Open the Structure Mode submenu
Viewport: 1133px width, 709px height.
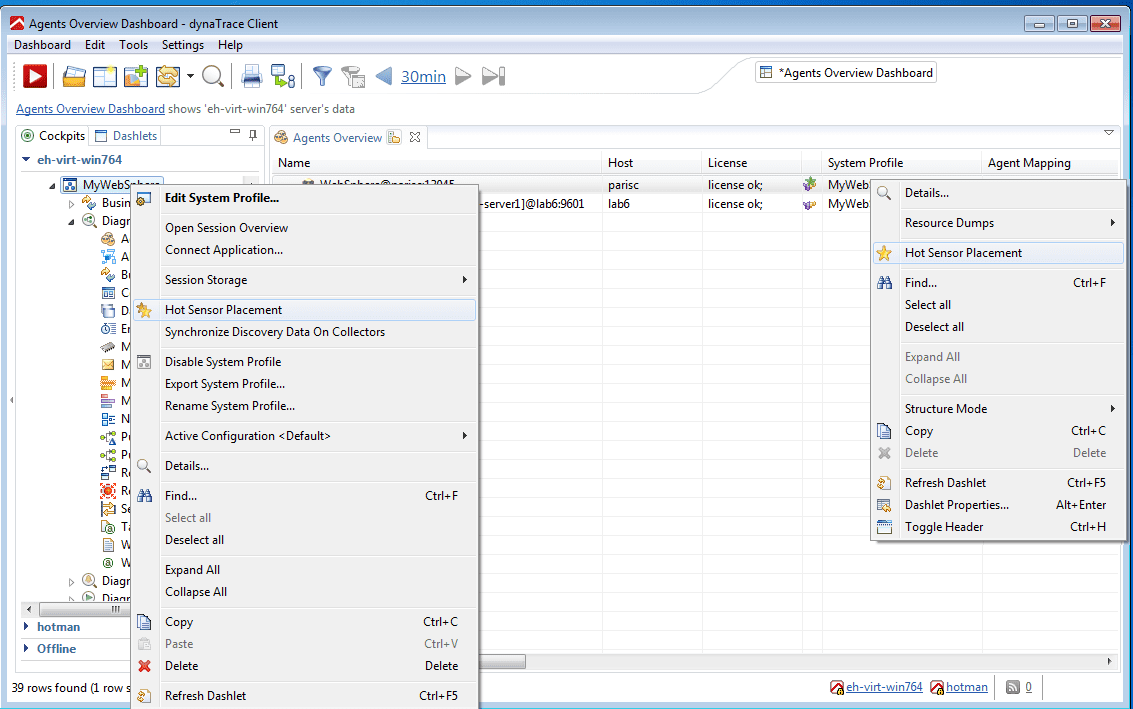tap(998, 409)
